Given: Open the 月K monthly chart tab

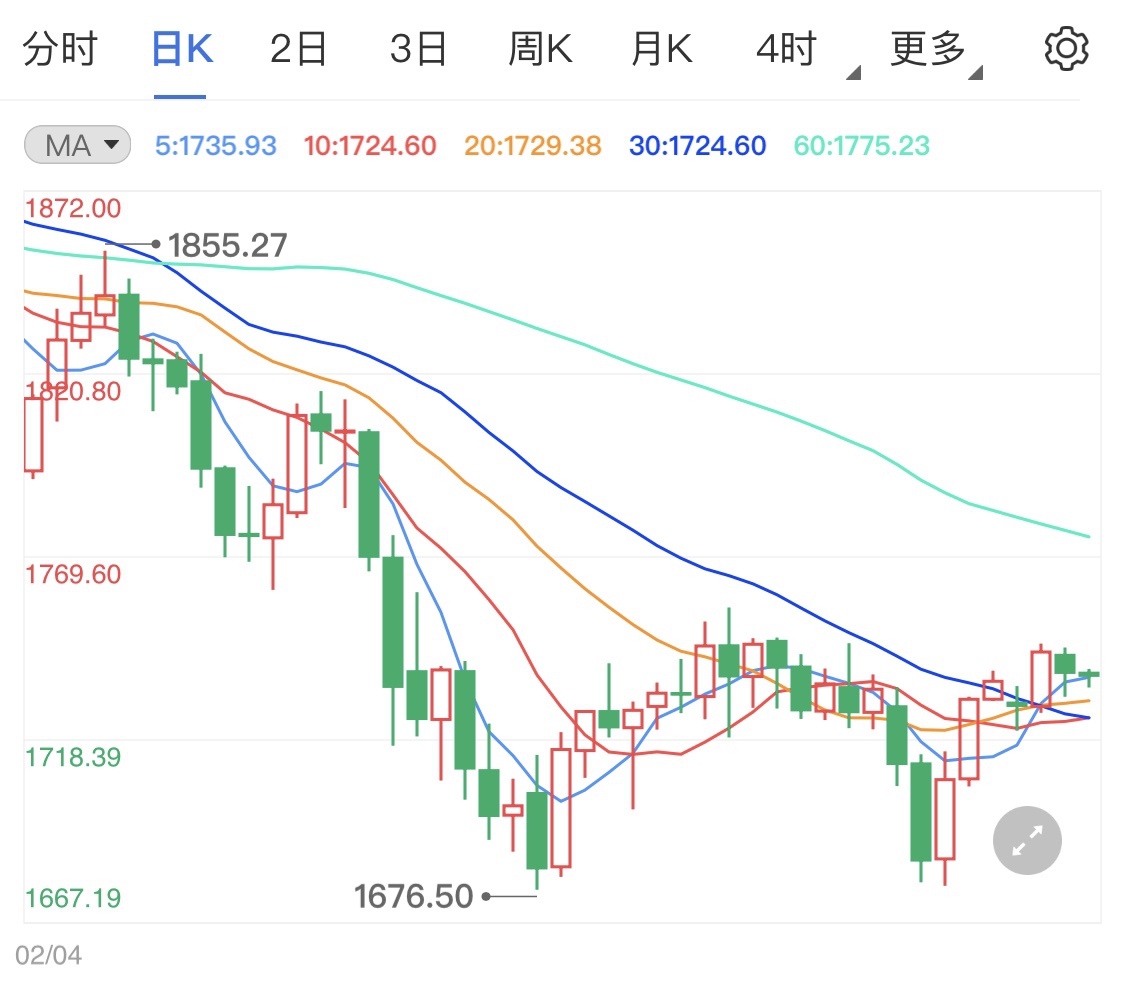Looking at the screenshot, I should coord(661,49).
